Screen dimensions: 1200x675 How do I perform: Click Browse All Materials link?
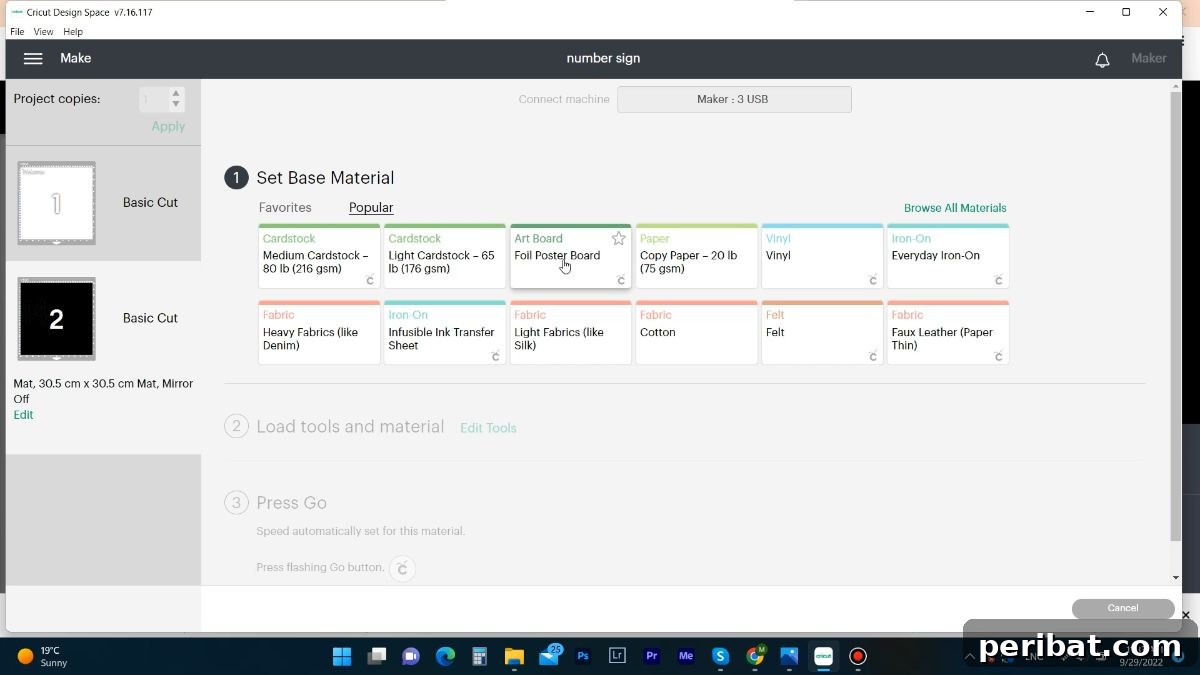click(x=955, y=208)
